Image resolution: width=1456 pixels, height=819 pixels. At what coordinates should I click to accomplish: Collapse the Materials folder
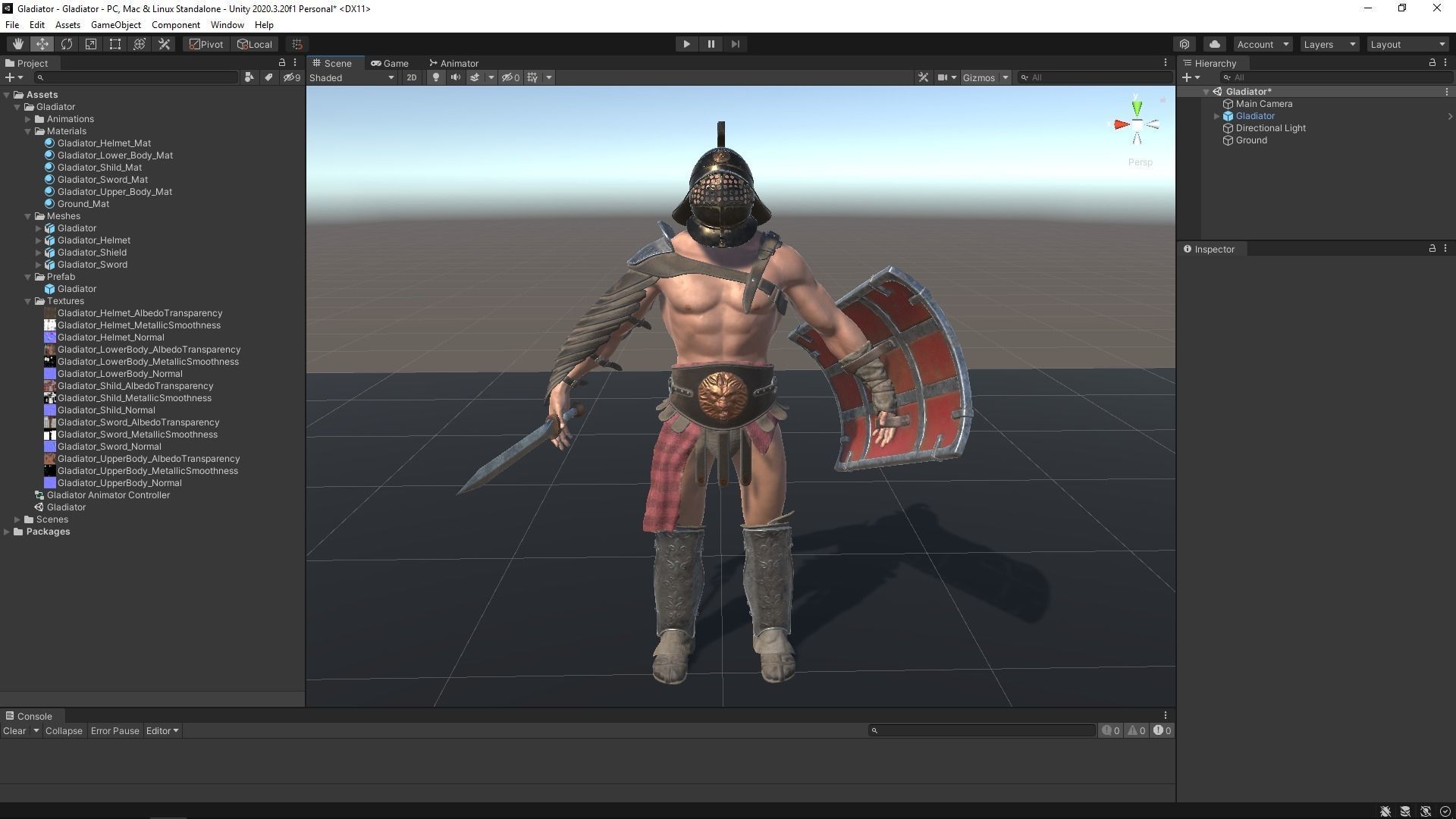coord(28,131)
